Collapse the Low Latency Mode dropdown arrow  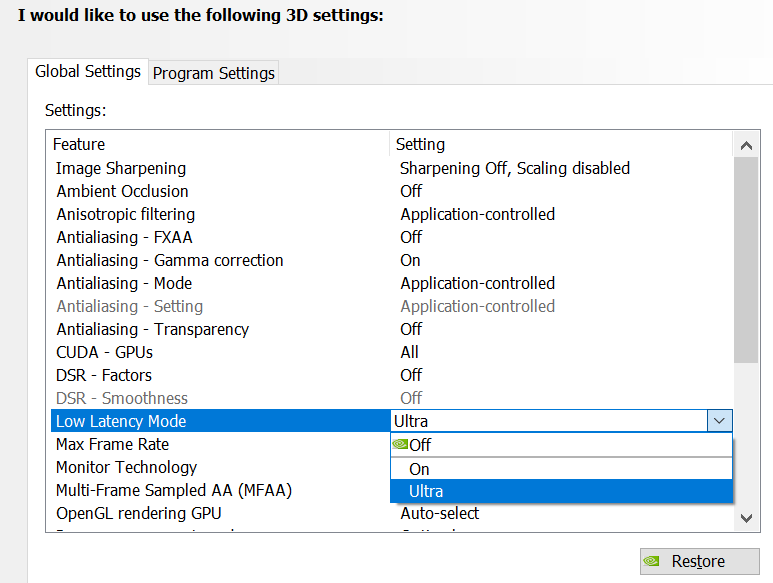[x=719, y=421]
